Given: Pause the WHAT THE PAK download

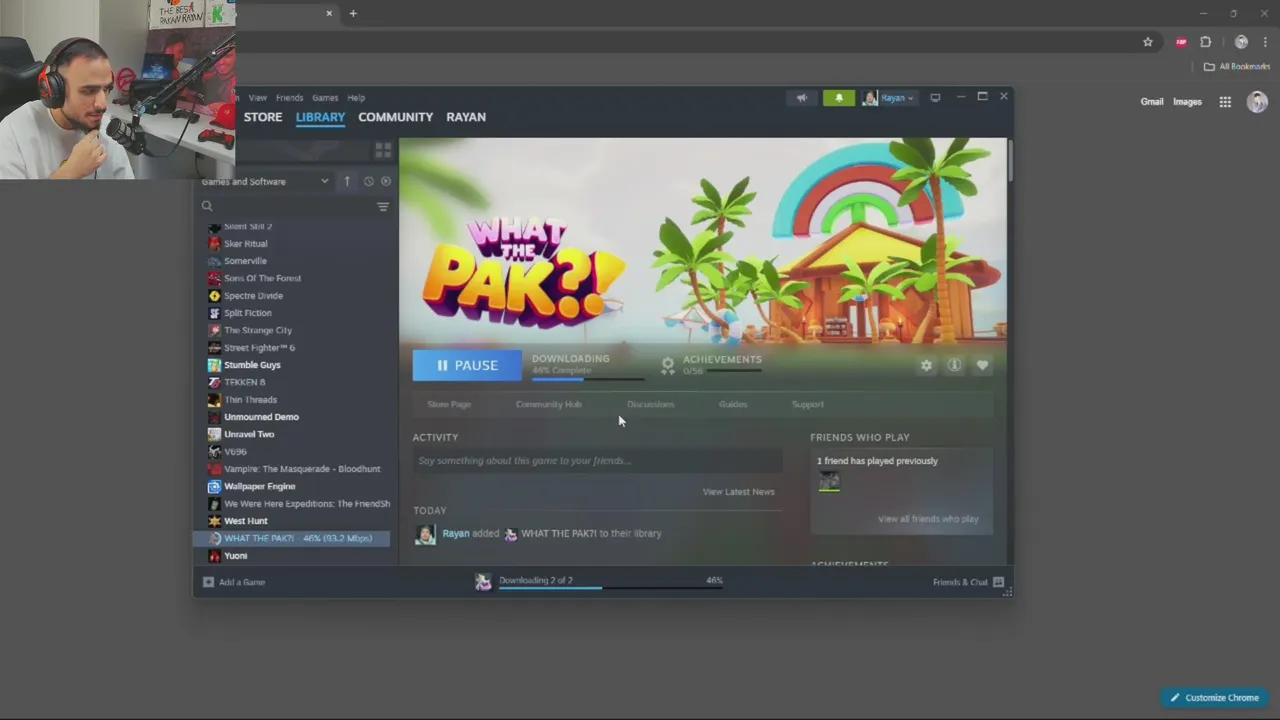Looking at the screenshot, I should point(467,365).
